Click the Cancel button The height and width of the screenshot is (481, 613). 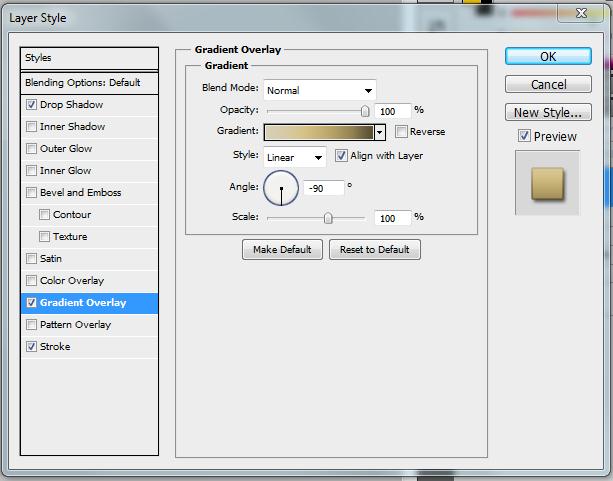pyautogui.click(x=548, y=85)
